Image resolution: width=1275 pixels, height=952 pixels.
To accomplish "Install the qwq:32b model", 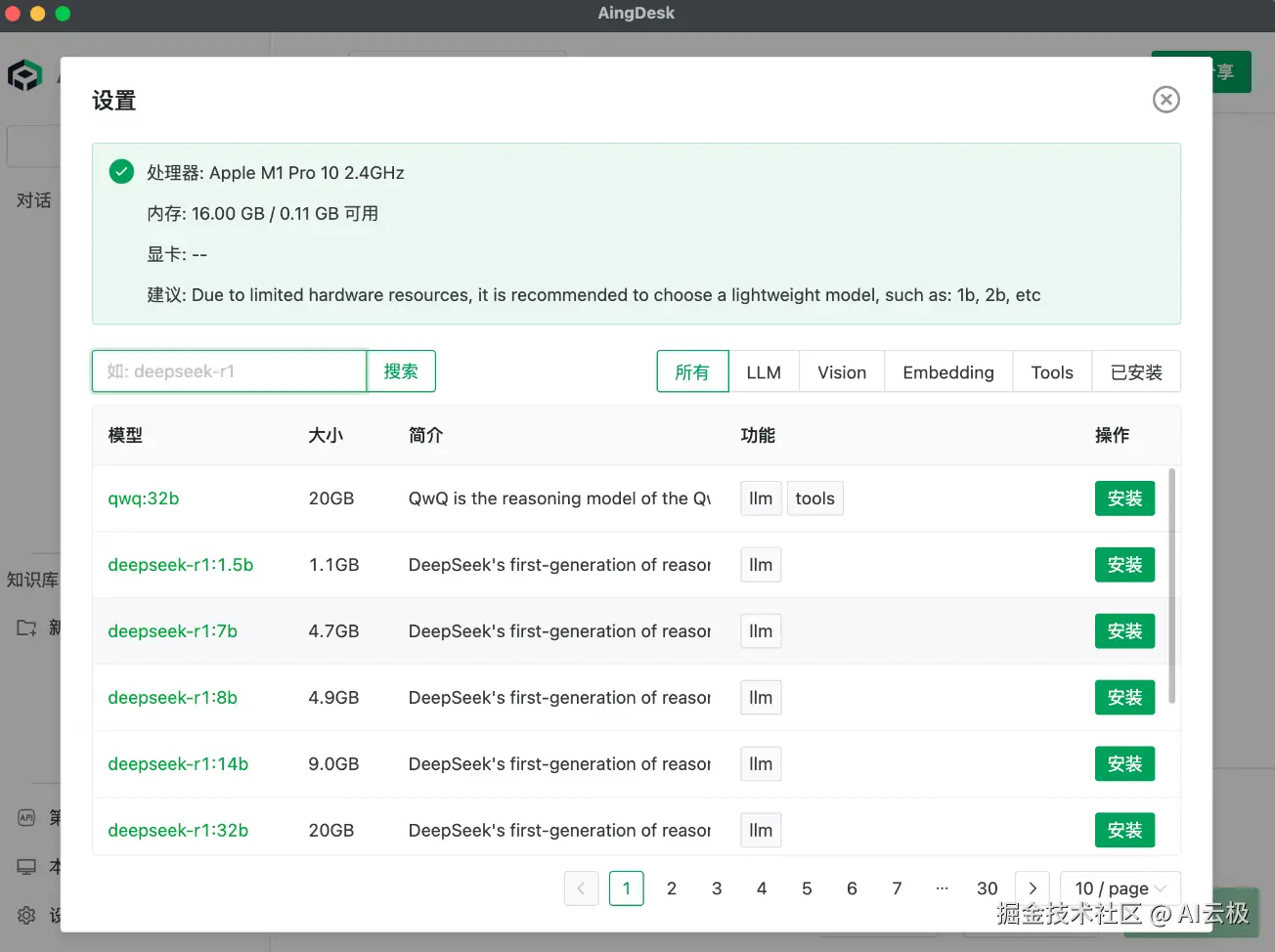I will pos(1124,498).
